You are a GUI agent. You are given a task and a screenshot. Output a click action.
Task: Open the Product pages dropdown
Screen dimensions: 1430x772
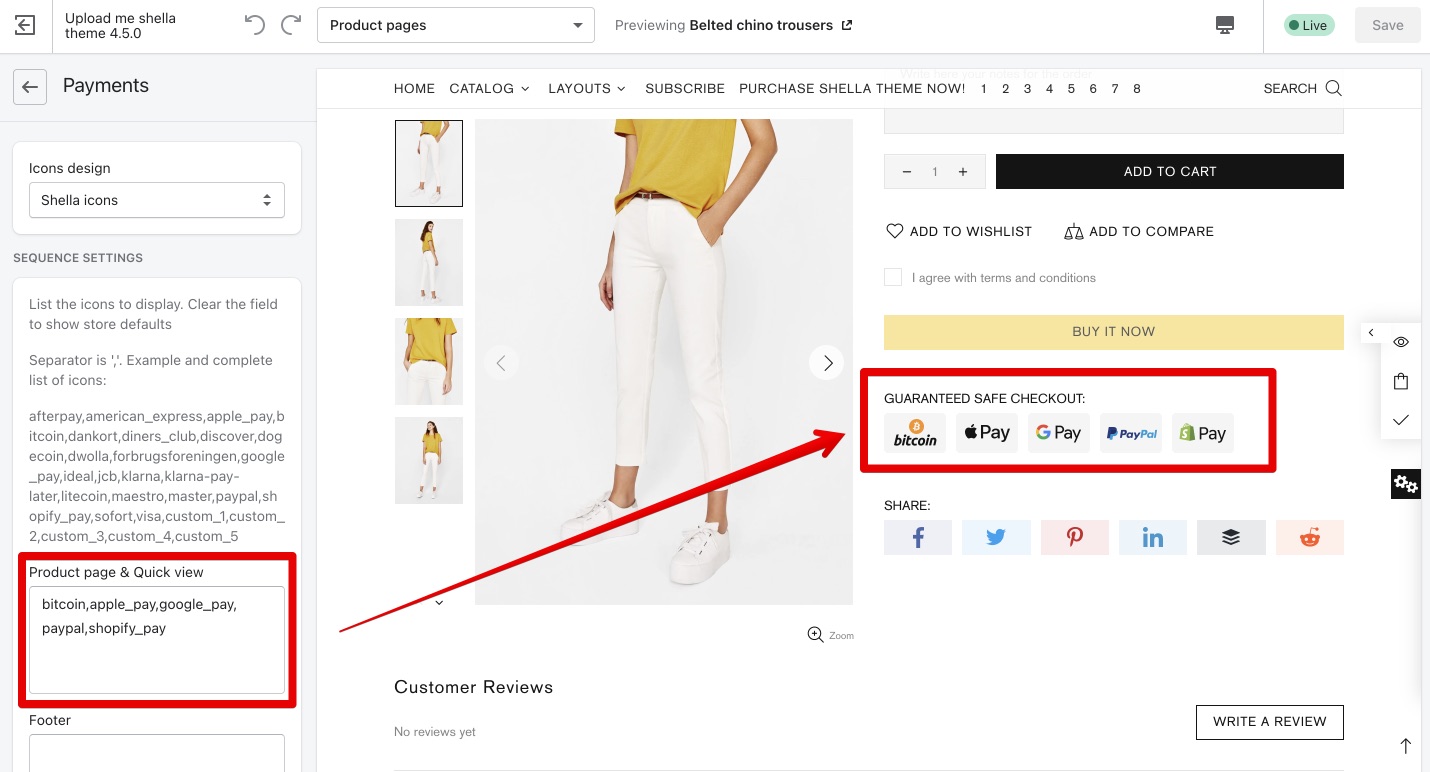click(456, 25)
